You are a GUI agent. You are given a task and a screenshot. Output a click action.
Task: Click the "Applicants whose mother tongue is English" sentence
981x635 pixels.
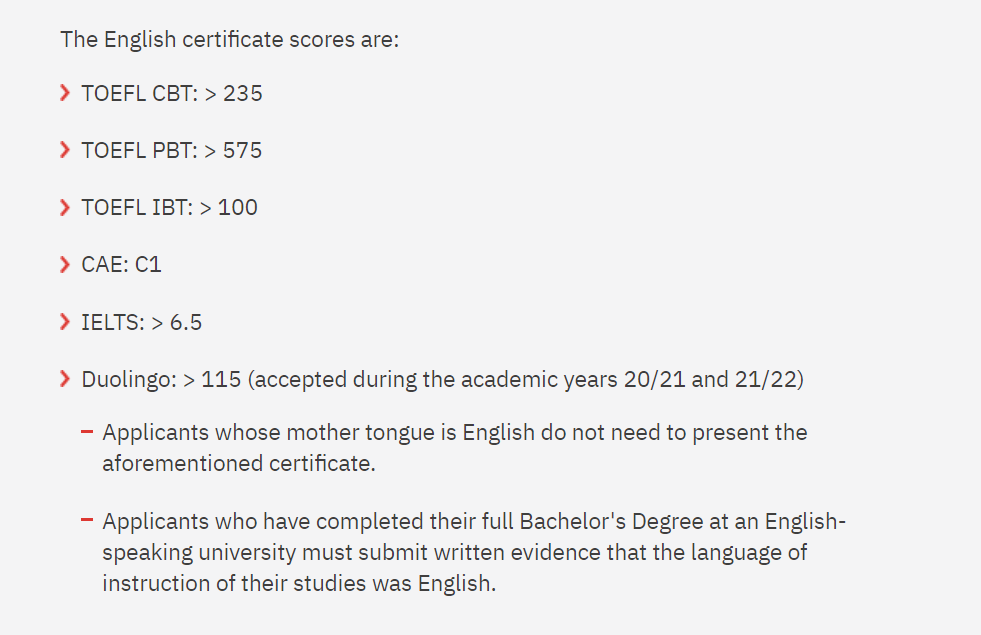tap(455, 448)
